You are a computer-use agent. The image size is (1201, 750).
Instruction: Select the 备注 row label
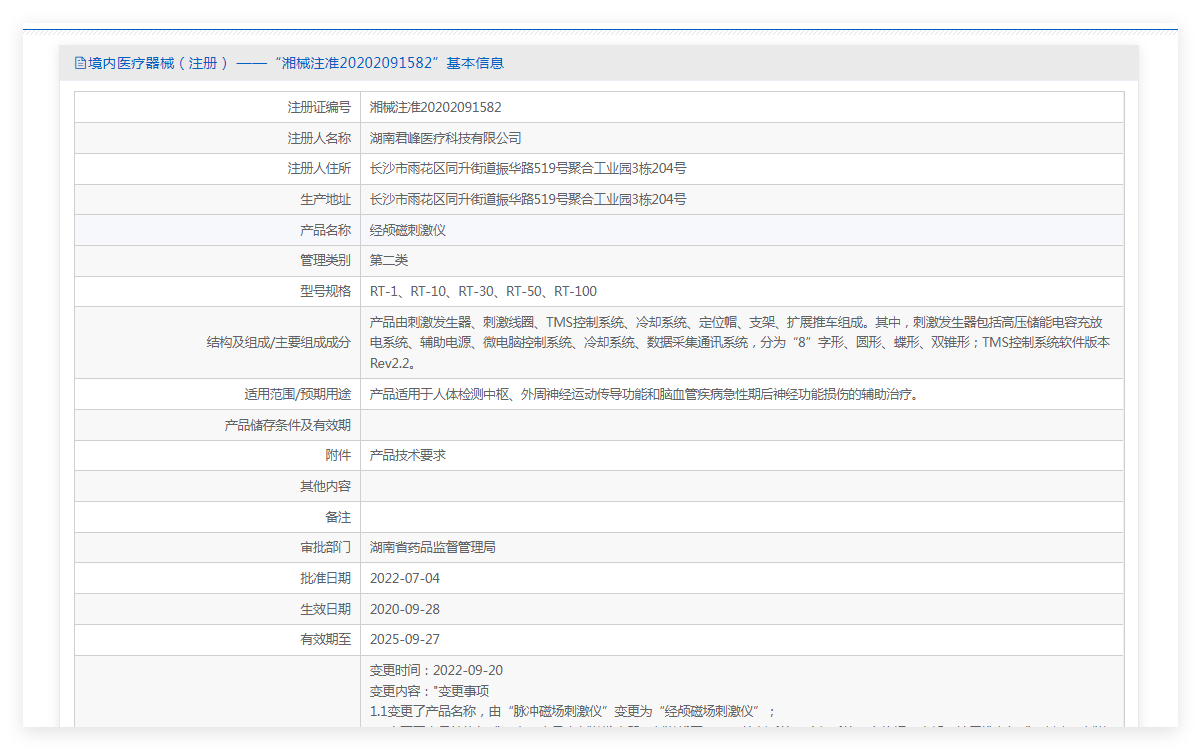pos(339,516)
